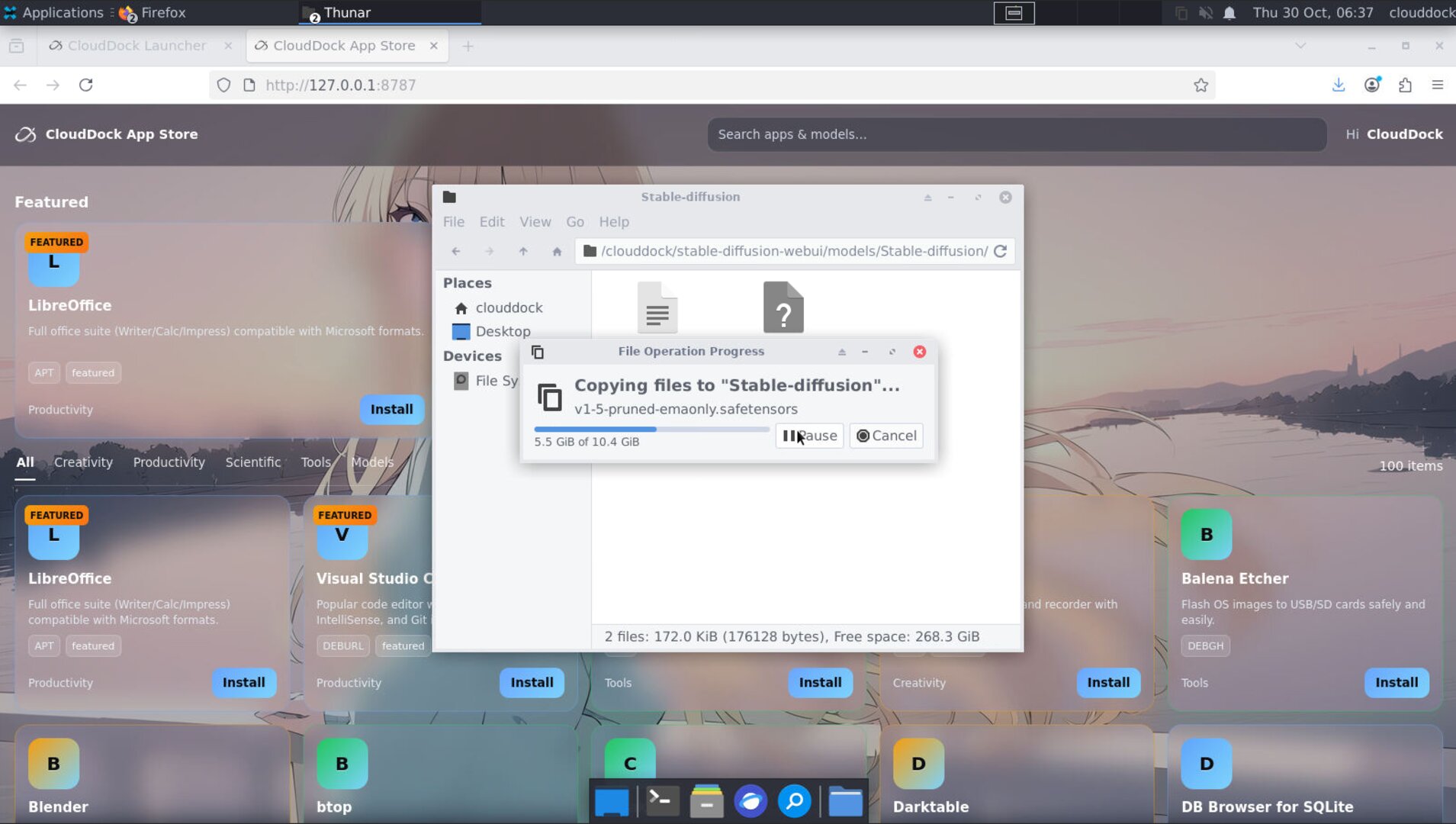Open Firefox's hamburger menu
The image size is (1456, 824).
[1438, 85]
